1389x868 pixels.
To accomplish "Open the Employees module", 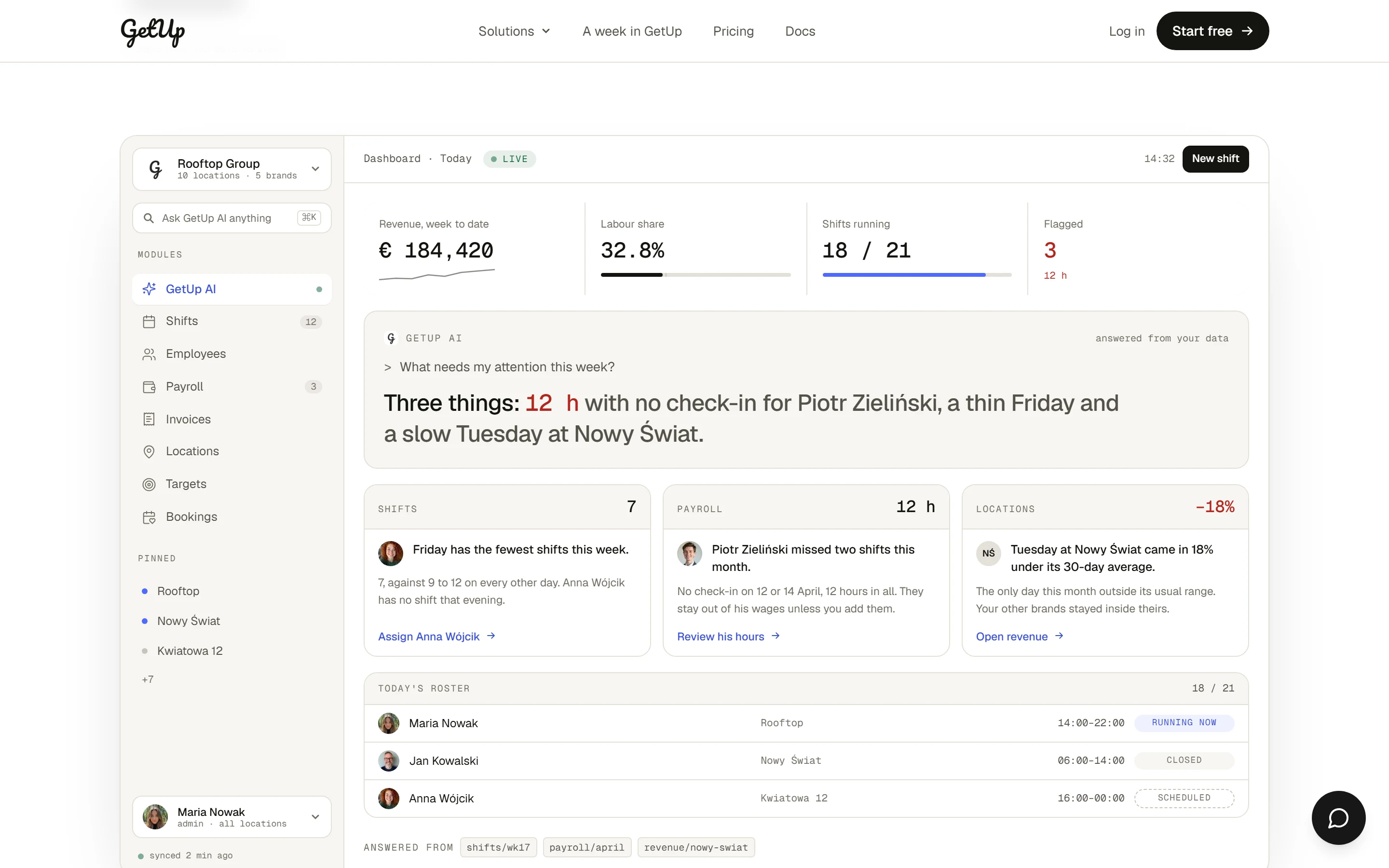I will coord(232,354).
